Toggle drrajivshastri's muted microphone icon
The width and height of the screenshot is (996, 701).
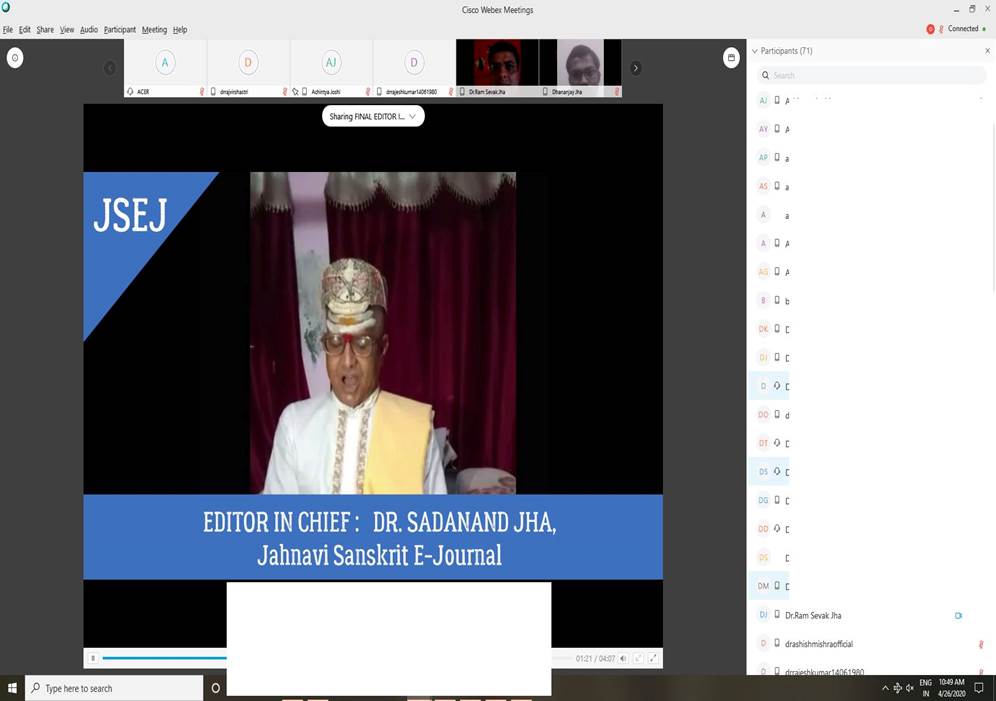tap(285, 91)
